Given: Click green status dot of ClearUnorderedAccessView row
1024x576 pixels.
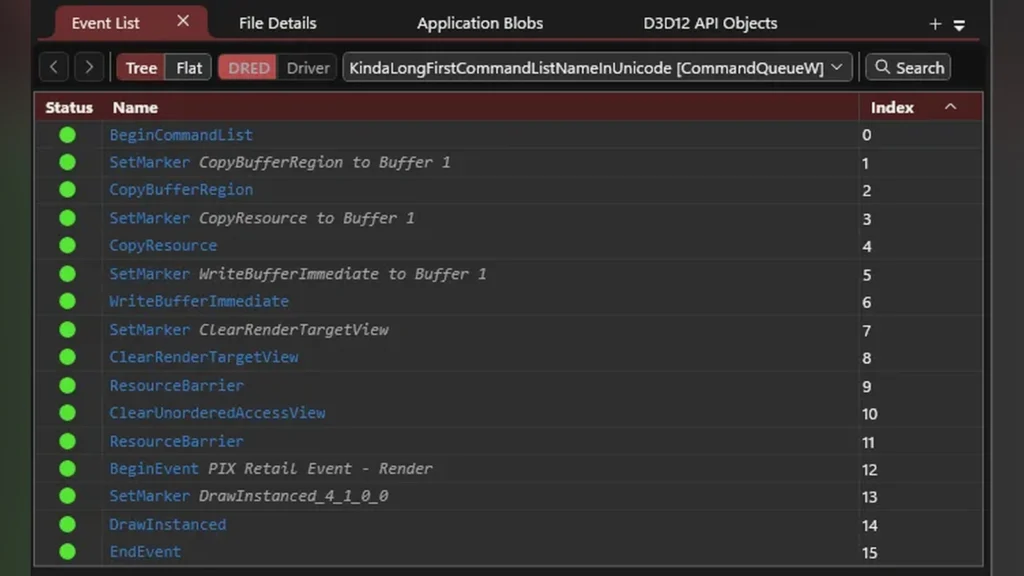Looking at the screenshot, I should click(x=67, y=413).
